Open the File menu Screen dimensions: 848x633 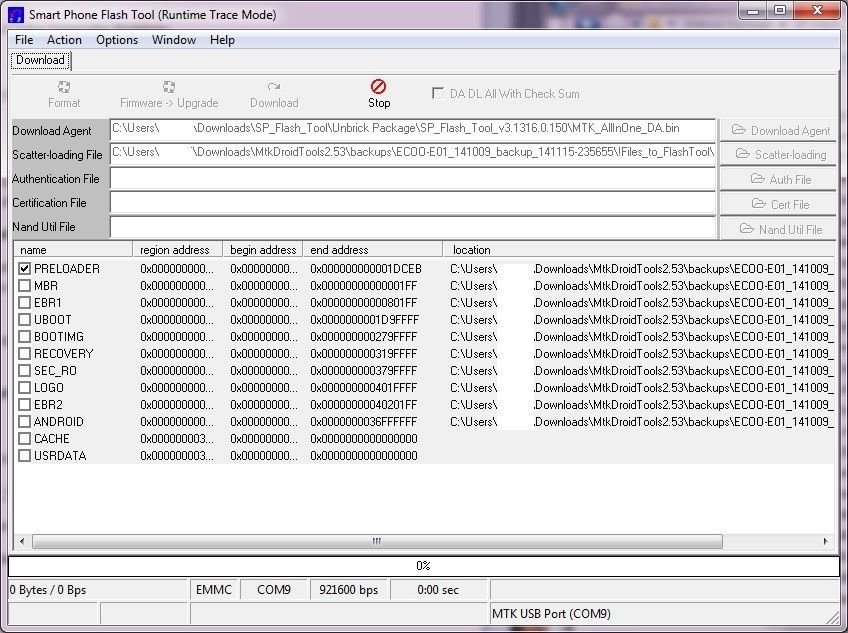click(24, 40)
